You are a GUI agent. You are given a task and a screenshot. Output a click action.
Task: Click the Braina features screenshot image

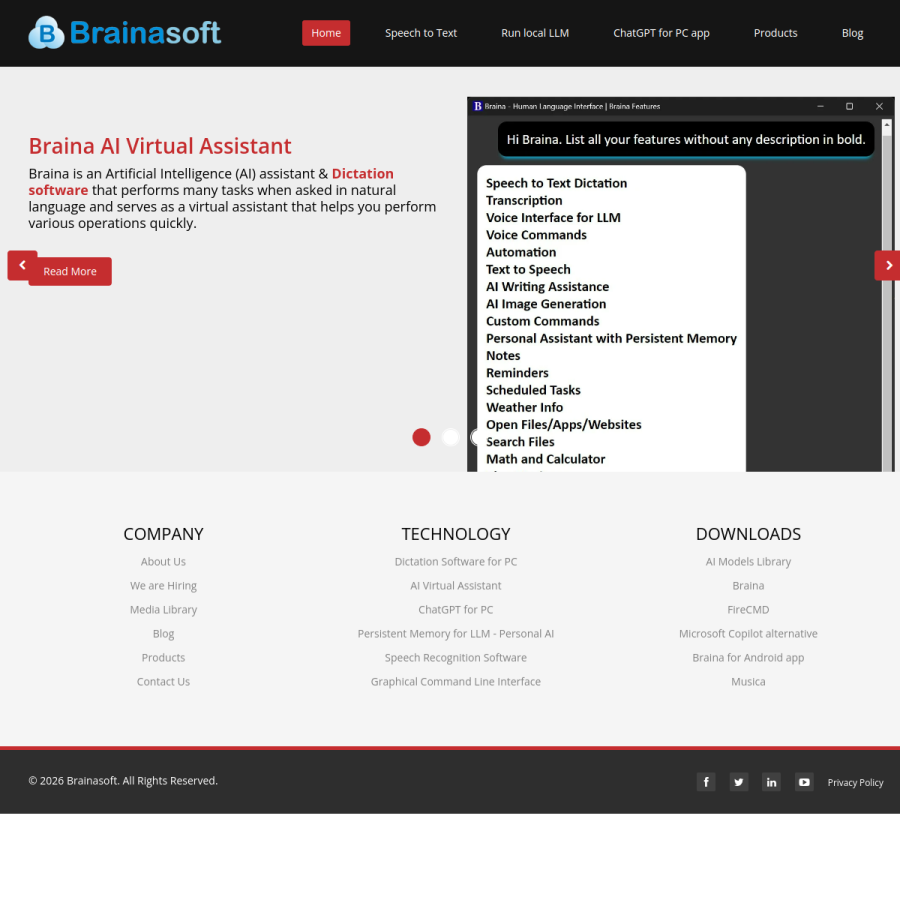[x=681, y=284]
